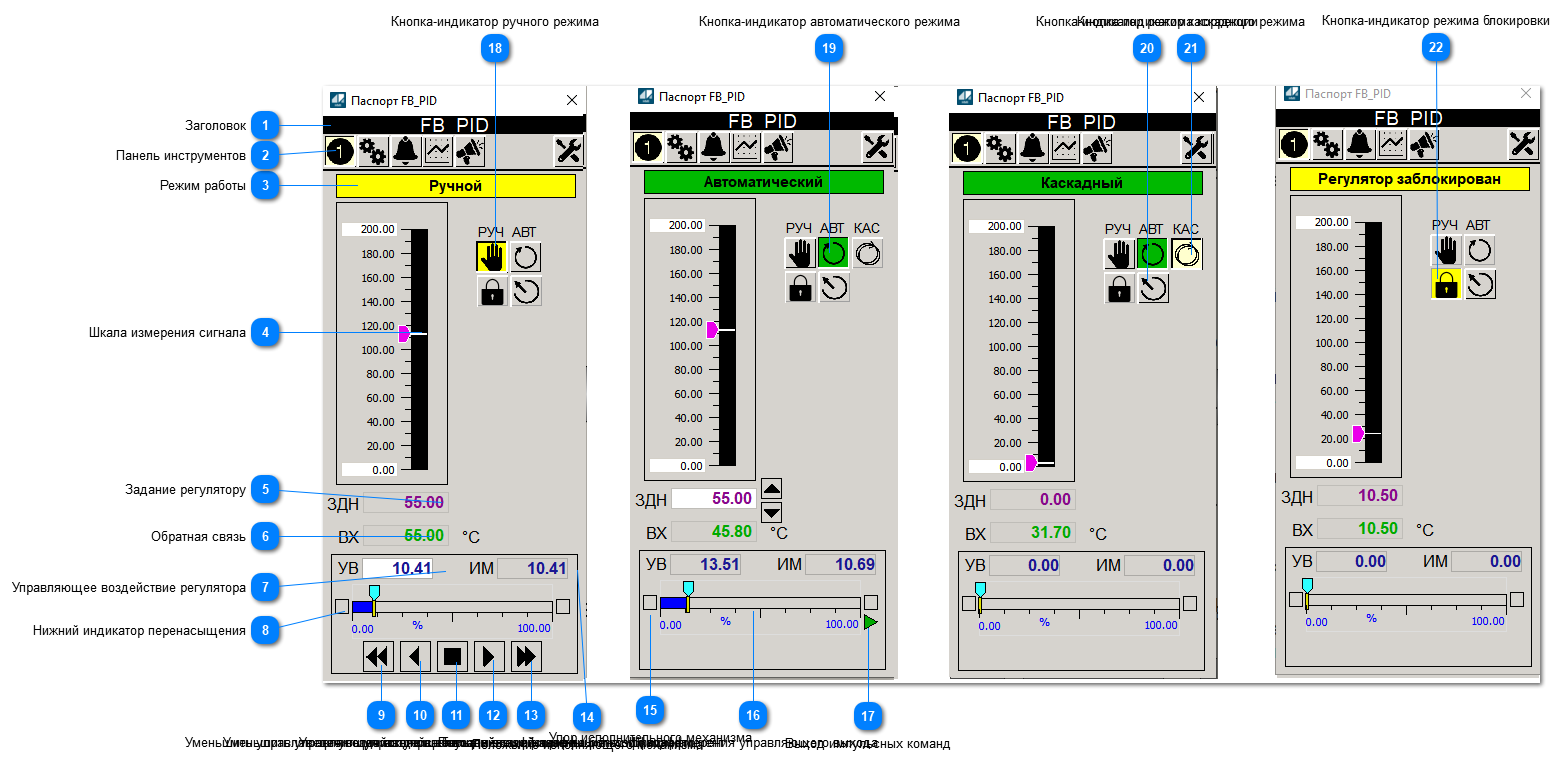Click the wrench icon in the Каскадный window
Screen dimensions: 1566x768
[1196, 148]
